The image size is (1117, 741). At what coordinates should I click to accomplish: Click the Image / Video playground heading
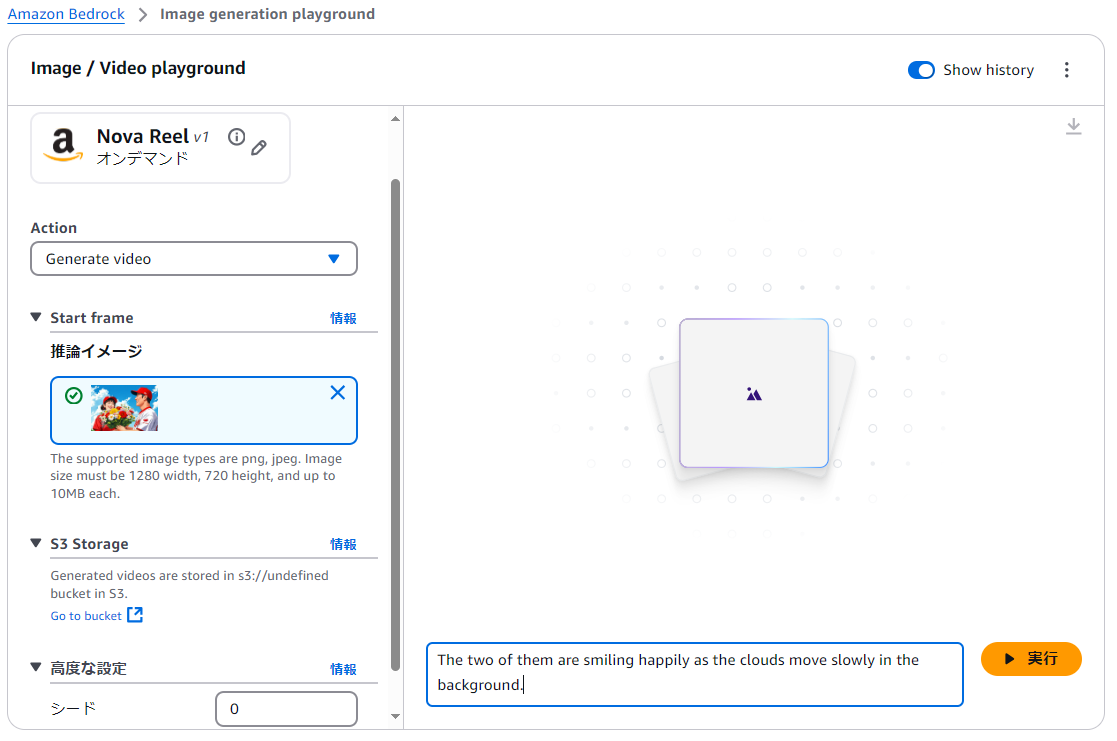(x=137, y=68)
